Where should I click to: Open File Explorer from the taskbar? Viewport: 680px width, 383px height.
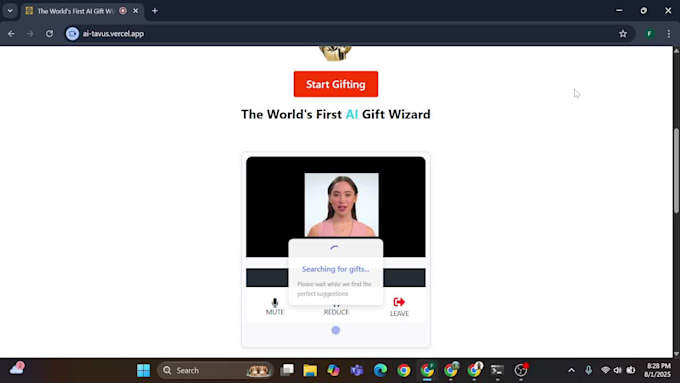click(x=310, y=370)
